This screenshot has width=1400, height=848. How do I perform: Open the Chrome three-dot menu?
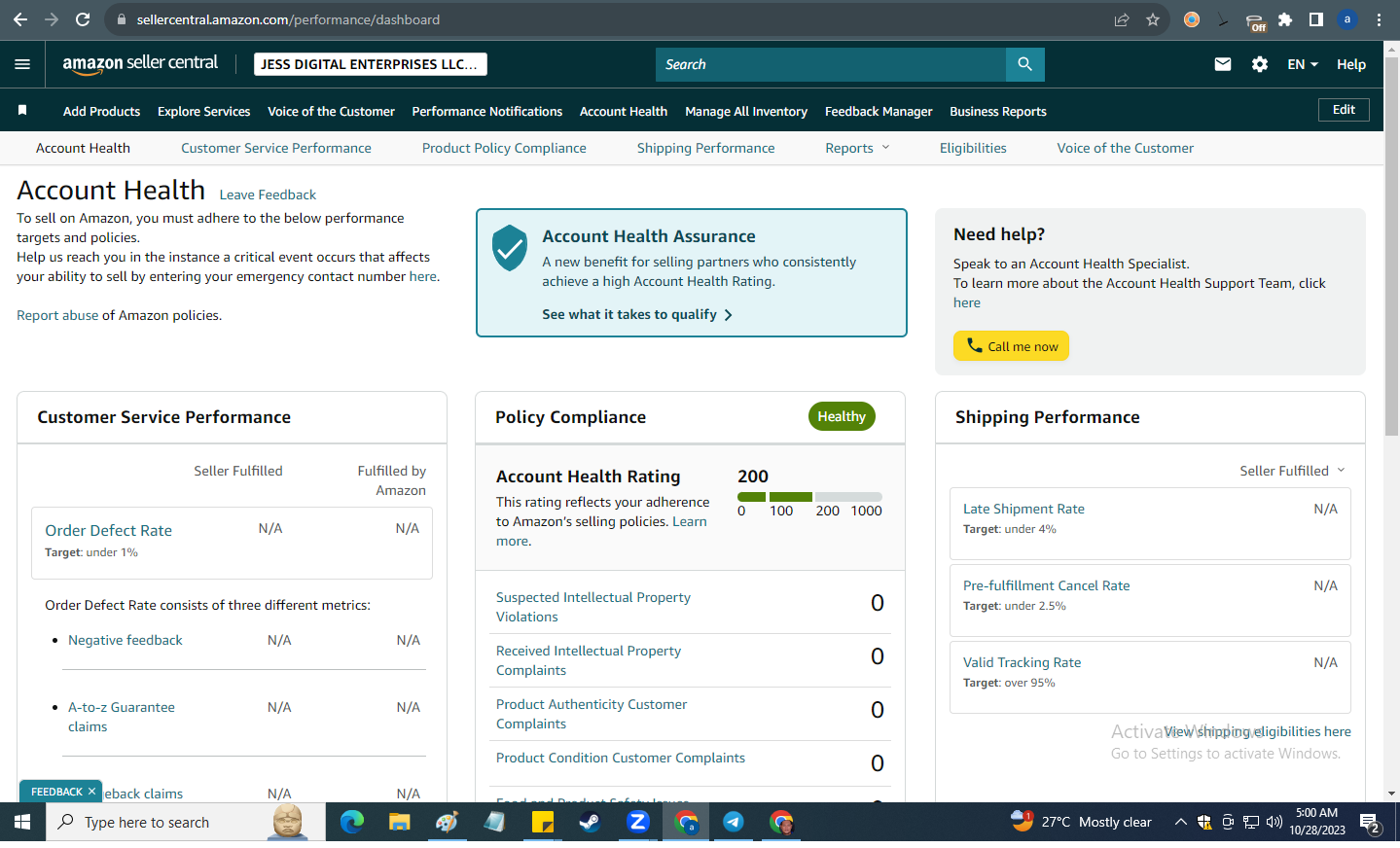coord(1379,19)
